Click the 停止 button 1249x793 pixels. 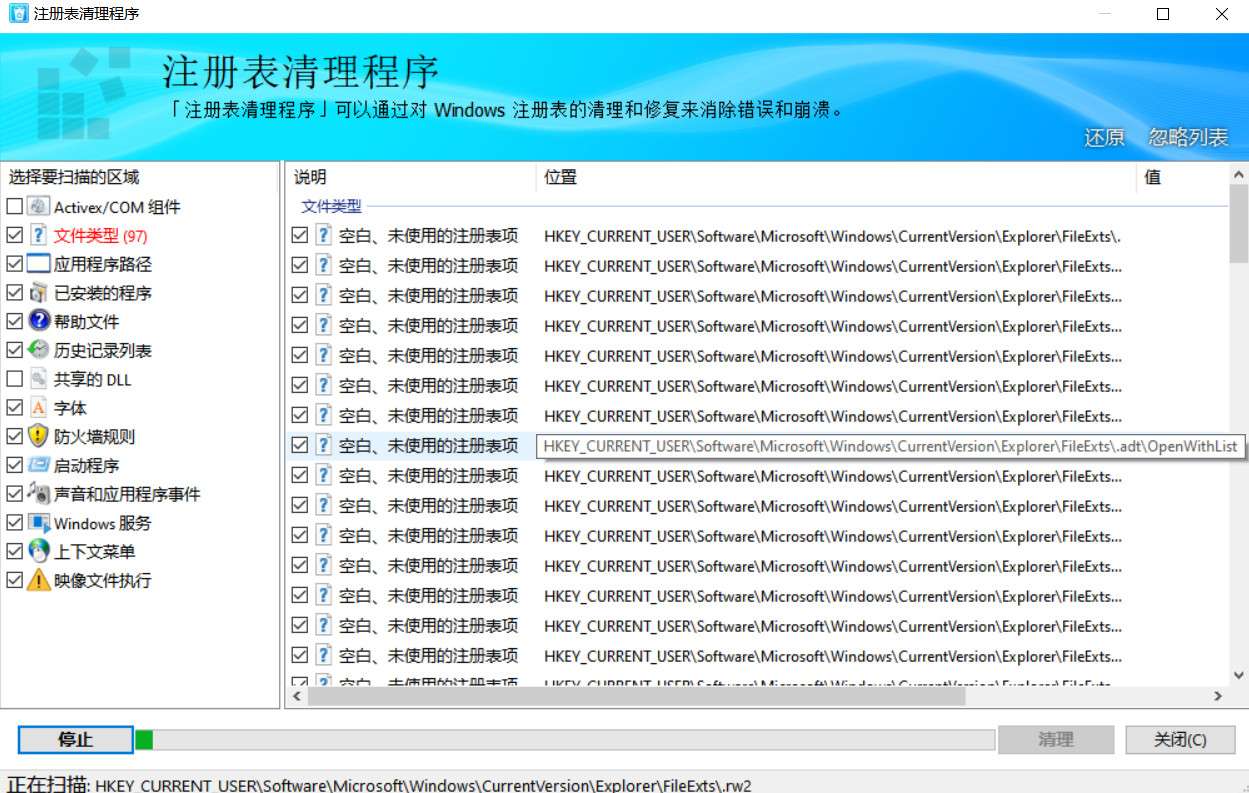pos(76,740)
